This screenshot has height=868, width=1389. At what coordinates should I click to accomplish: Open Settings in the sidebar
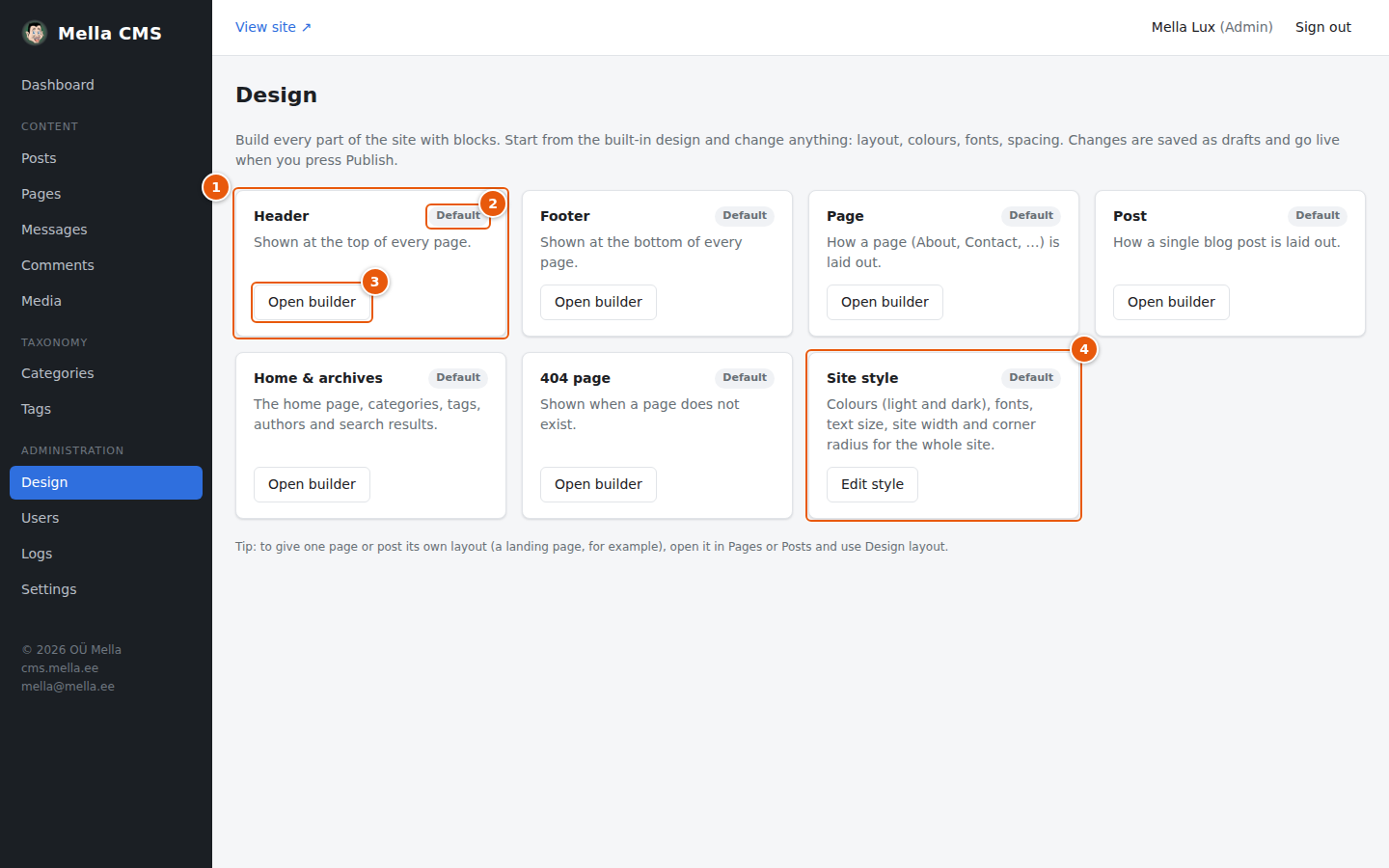[106, 589]
